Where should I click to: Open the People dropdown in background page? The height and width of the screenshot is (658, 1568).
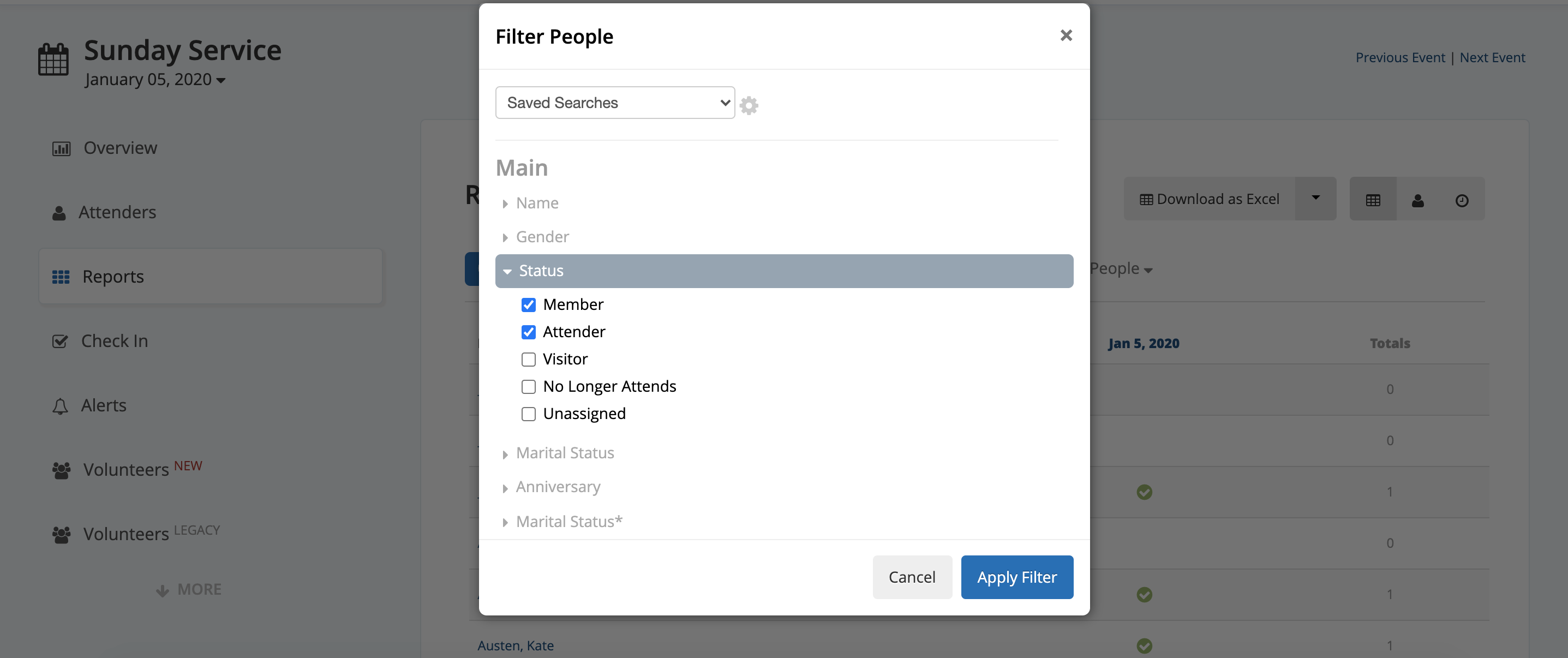pyautogui.click(x=1120, y=269)
